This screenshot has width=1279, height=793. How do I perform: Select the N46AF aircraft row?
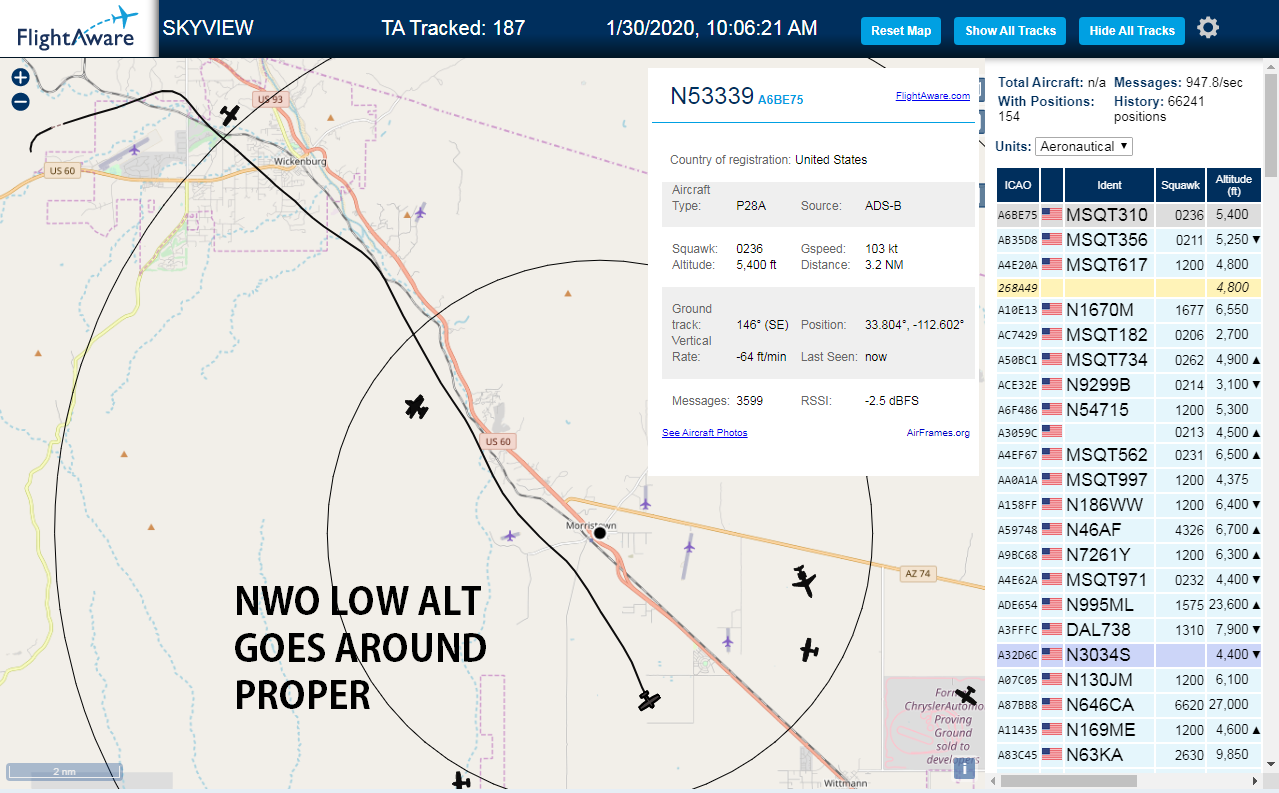tap(1129, 530)
